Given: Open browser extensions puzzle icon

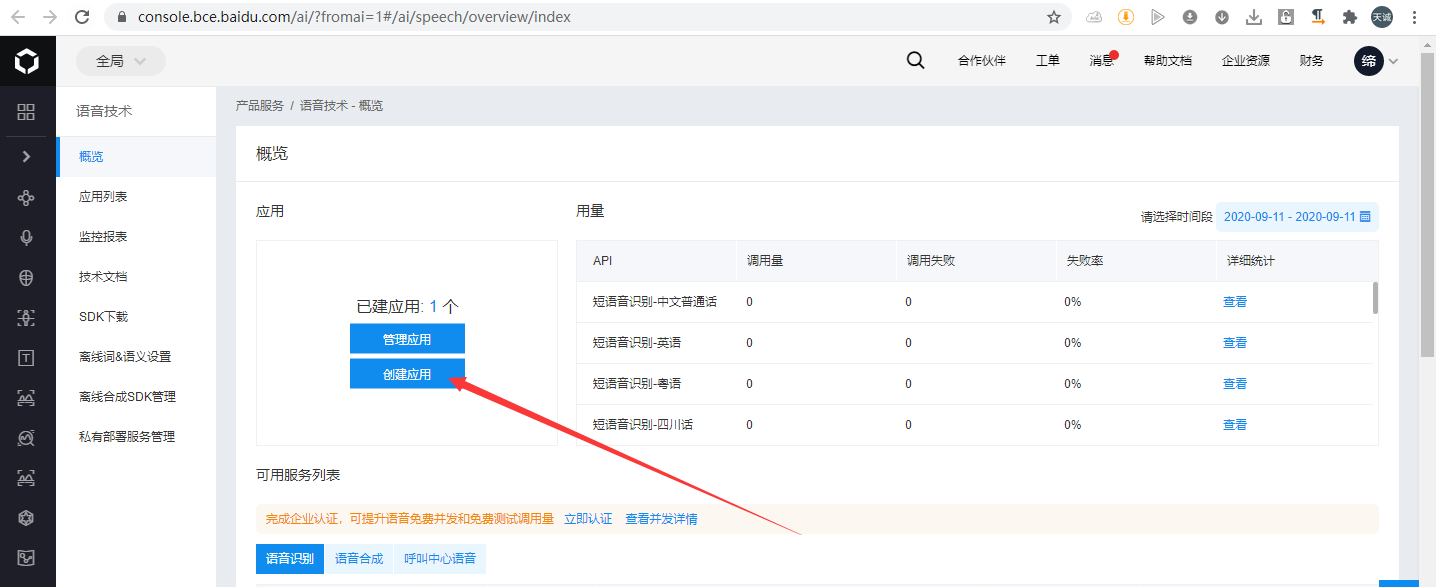Looking at the screenshot, I should point(1349,17).
